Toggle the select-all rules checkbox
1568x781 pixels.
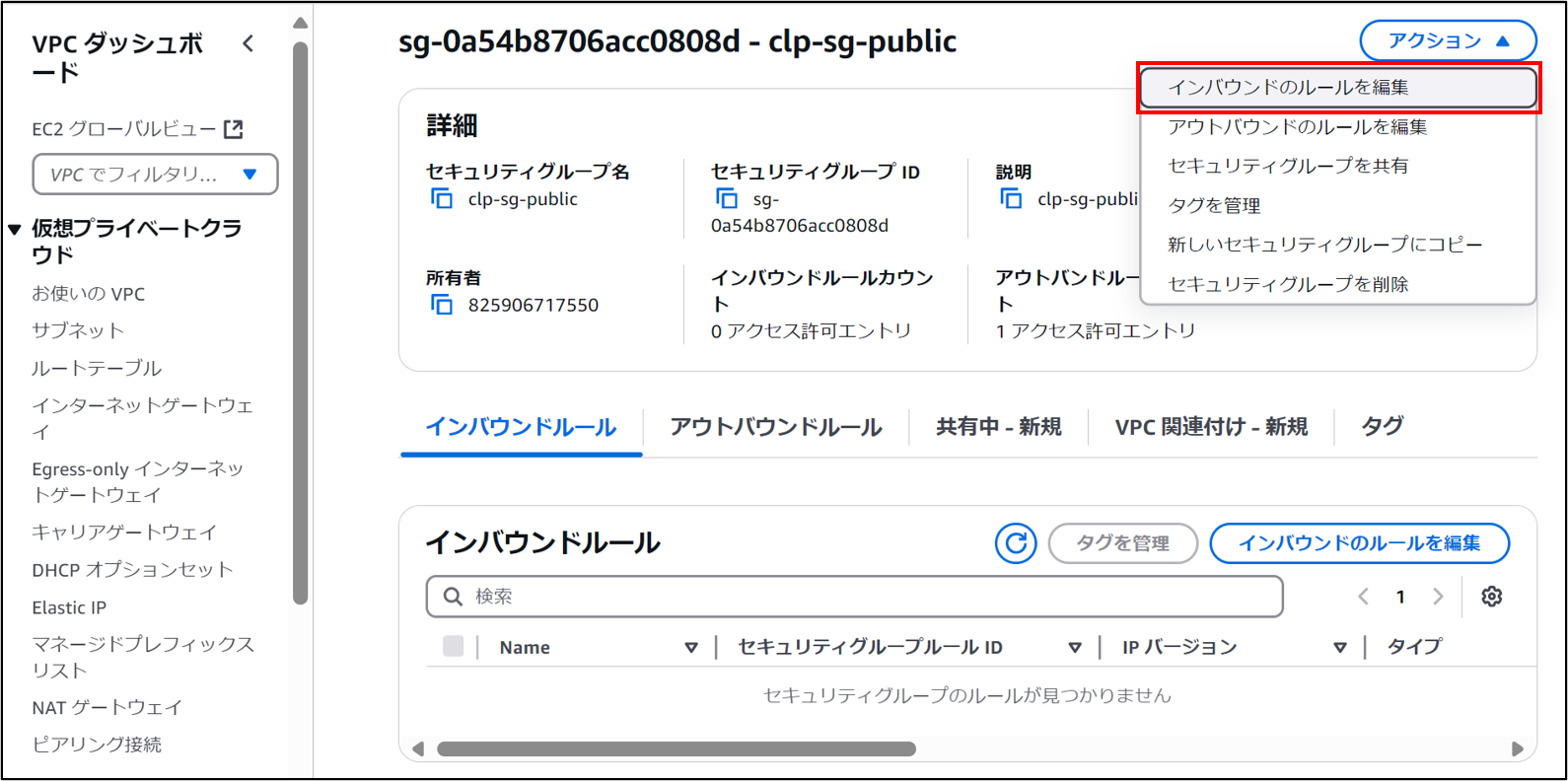454,647
